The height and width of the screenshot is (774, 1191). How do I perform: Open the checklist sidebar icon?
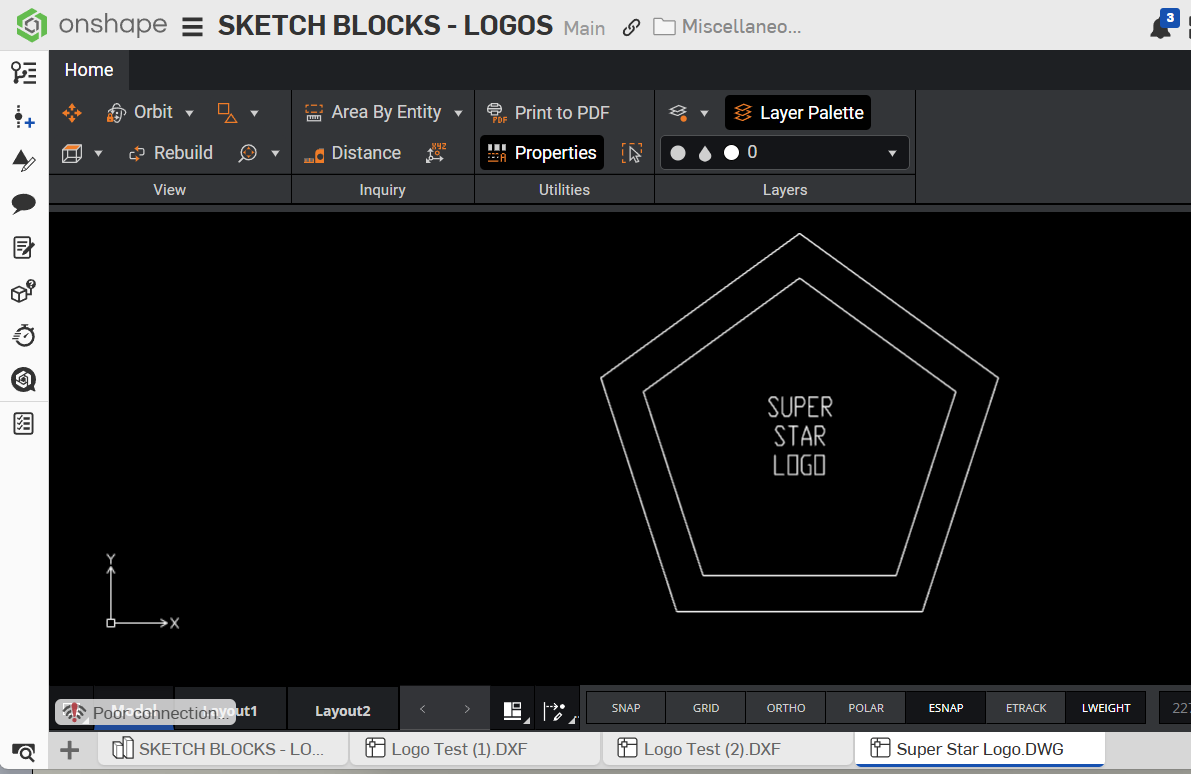pyautogui.click(x=24, y=423)
